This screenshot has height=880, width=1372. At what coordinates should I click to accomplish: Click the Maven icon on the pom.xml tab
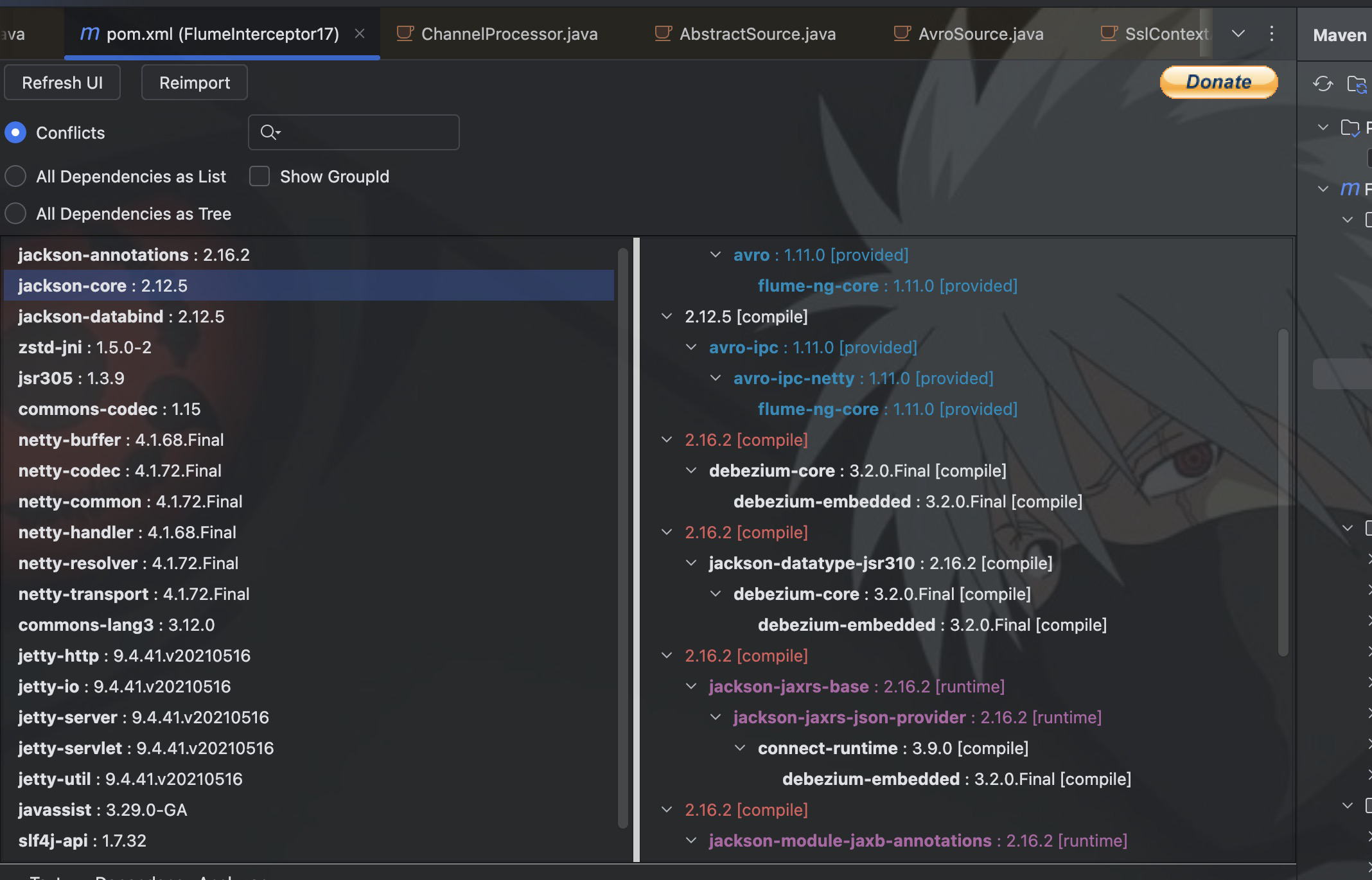89,33
